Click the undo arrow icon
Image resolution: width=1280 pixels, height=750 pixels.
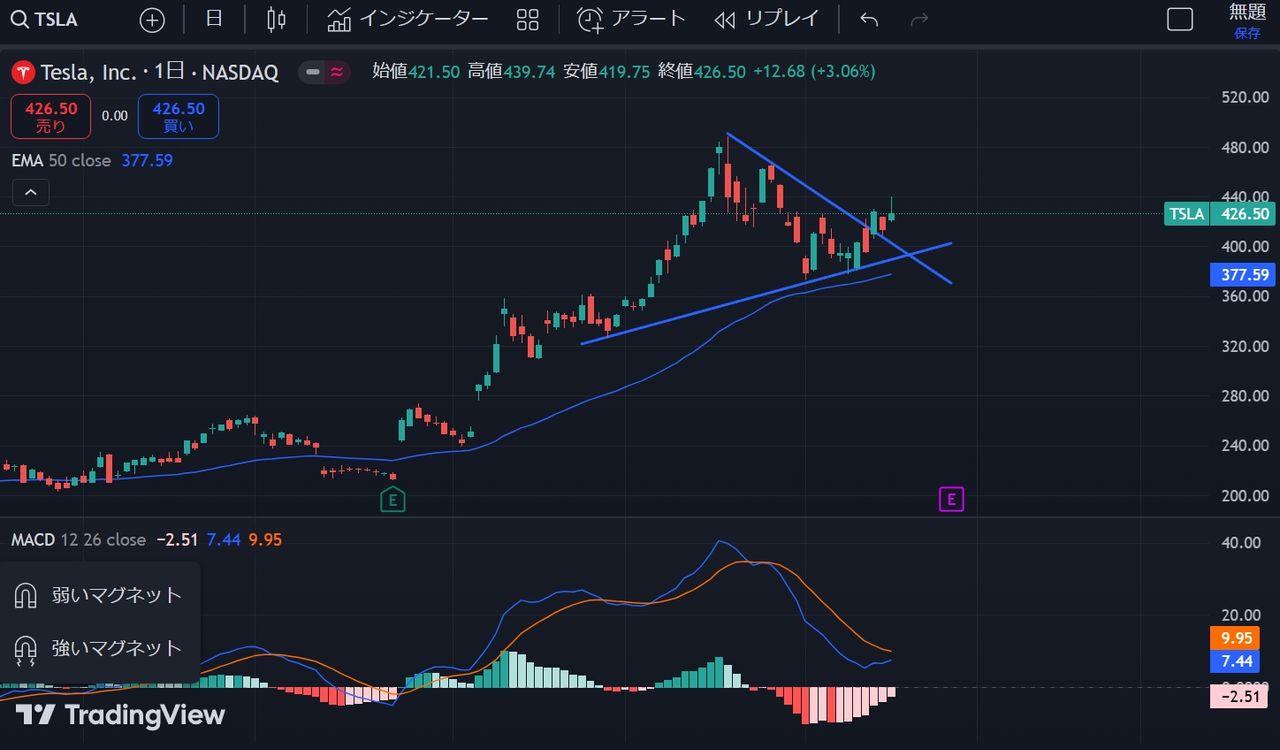[x=869, y=19]
